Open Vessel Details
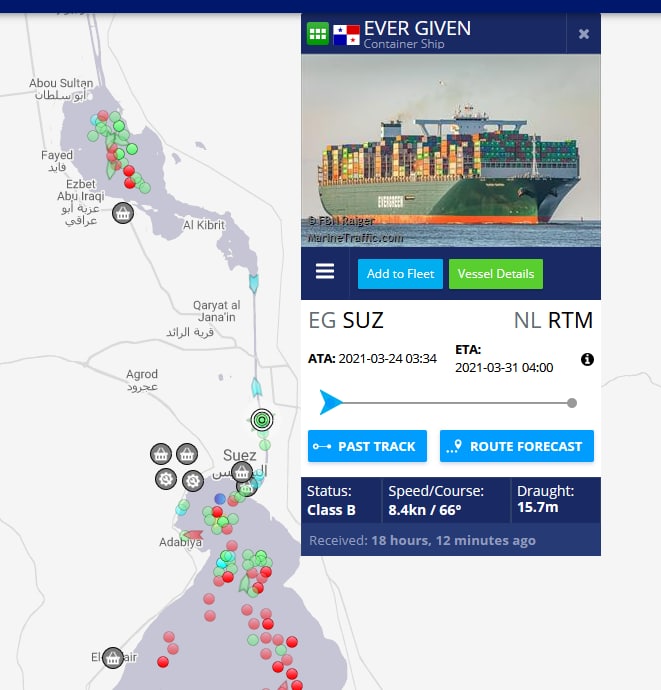Screen dimensions: 661x690 496,274
